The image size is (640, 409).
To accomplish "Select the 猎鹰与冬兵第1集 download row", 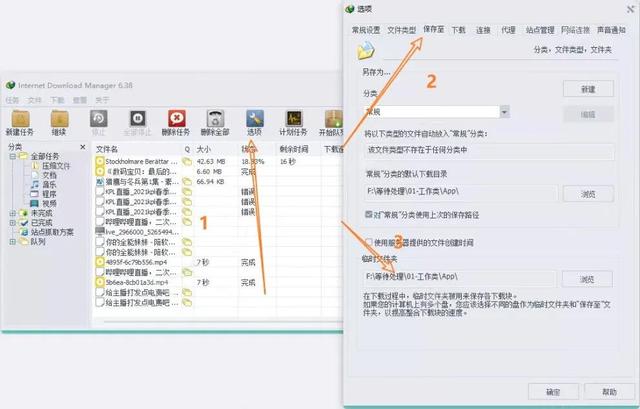I will (218, 181).
